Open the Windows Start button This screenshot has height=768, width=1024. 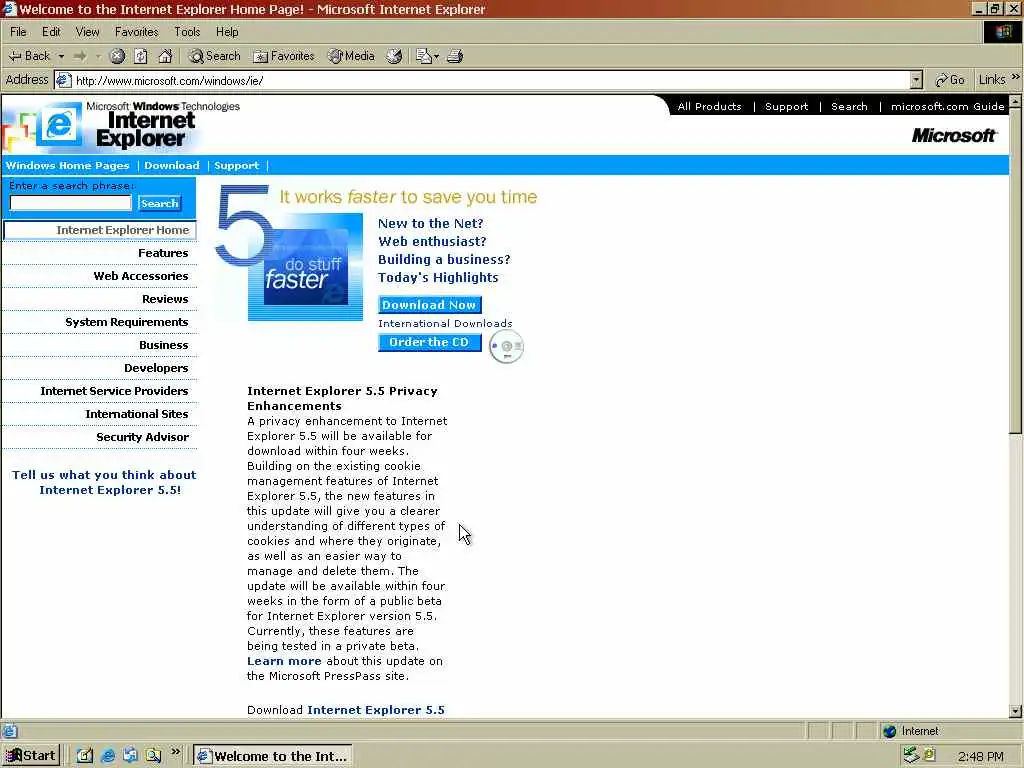pos(31,756)
